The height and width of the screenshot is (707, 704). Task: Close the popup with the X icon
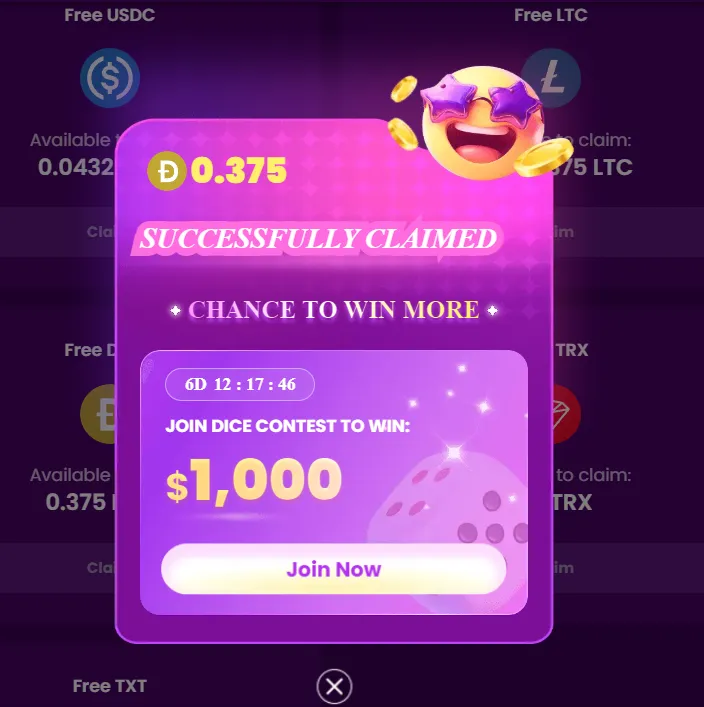(x=334, y=687)
